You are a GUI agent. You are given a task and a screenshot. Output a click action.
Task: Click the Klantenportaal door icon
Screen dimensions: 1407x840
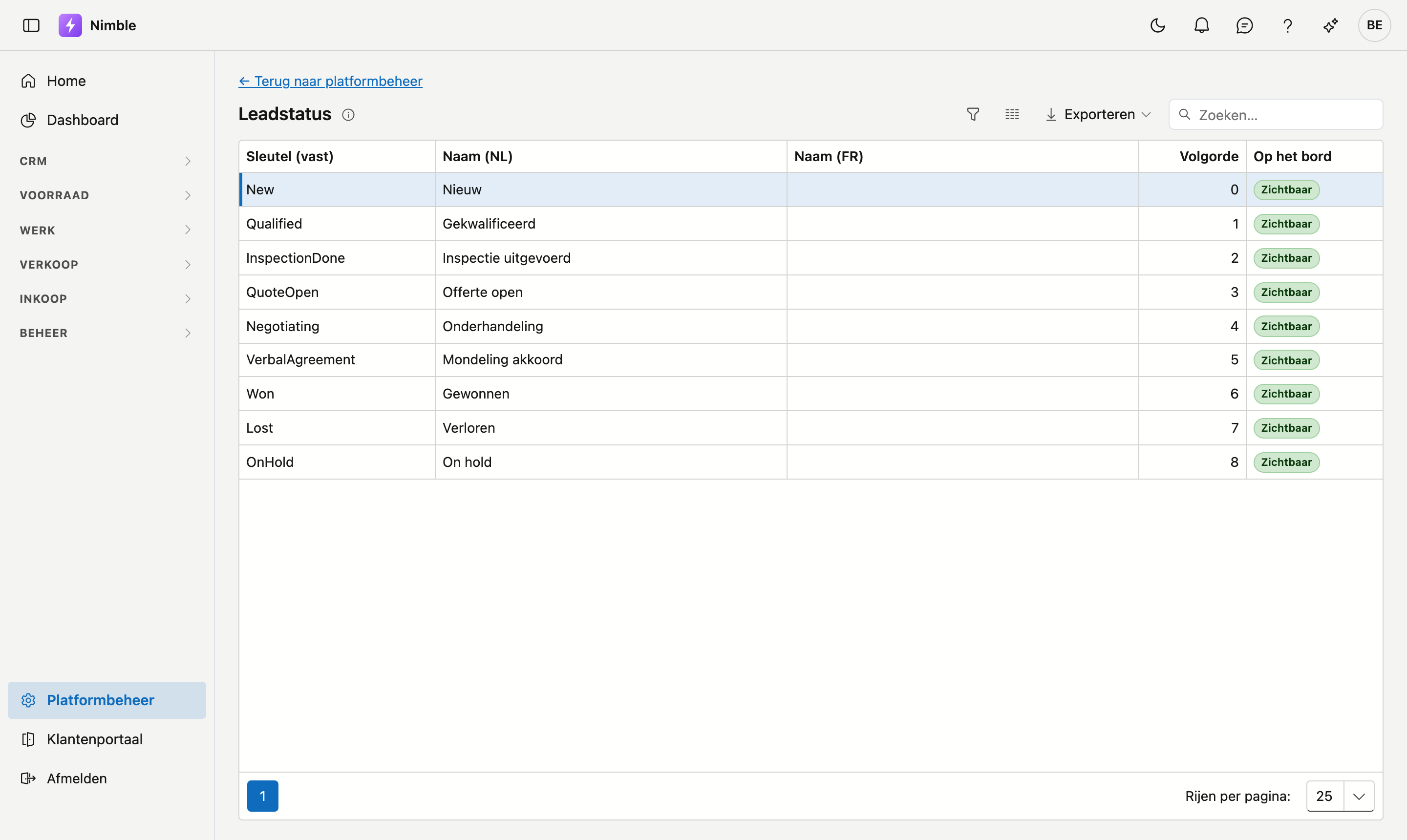(28, 739)
